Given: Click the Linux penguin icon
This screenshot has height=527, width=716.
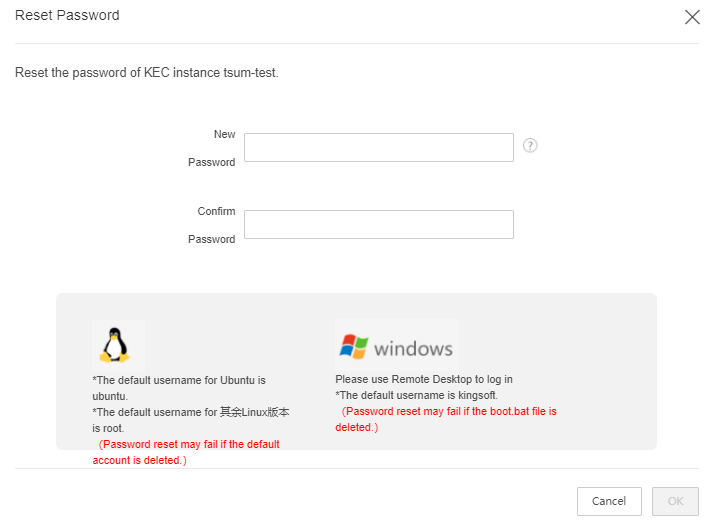Looking at the screenshot, I should point(115,345).
